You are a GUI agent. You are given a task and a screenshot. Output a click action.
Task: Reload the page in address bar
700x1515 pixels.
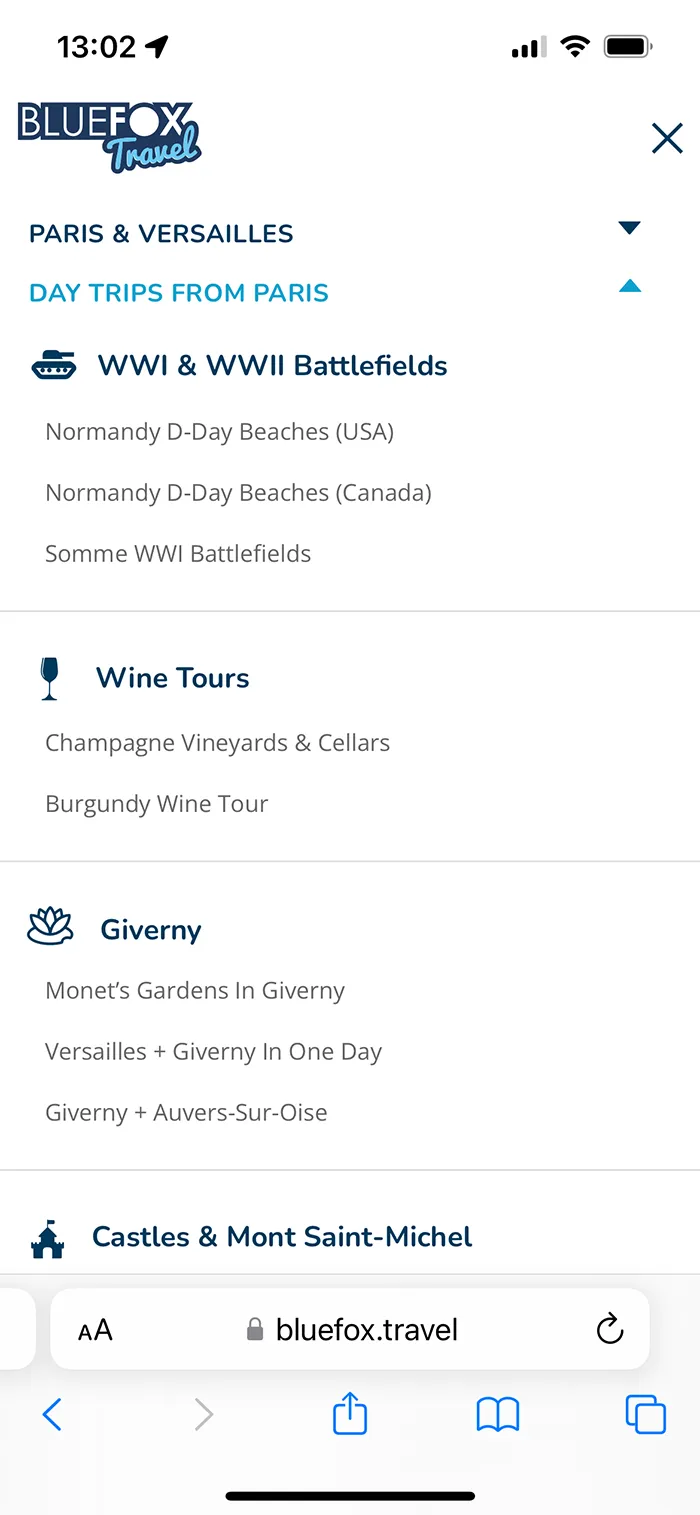[609, 1329]
